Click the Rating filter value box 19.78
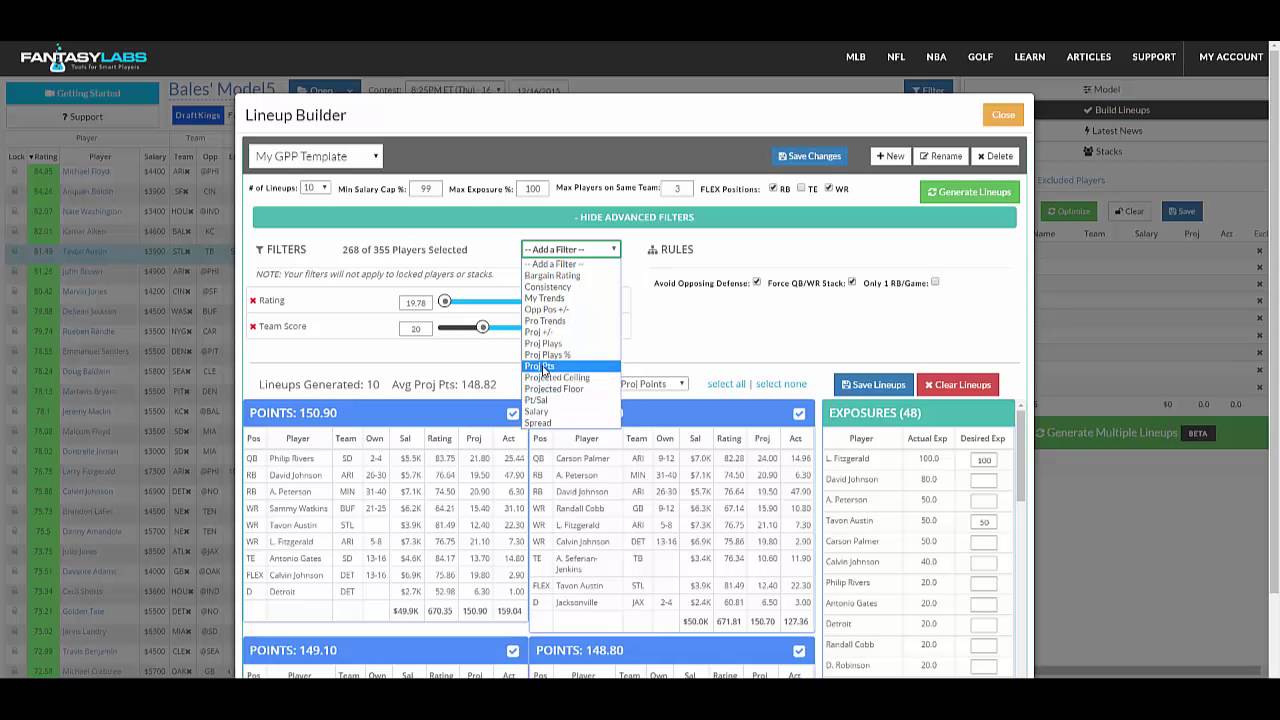Screen dimensions: 1280x720 click(416, 303)
